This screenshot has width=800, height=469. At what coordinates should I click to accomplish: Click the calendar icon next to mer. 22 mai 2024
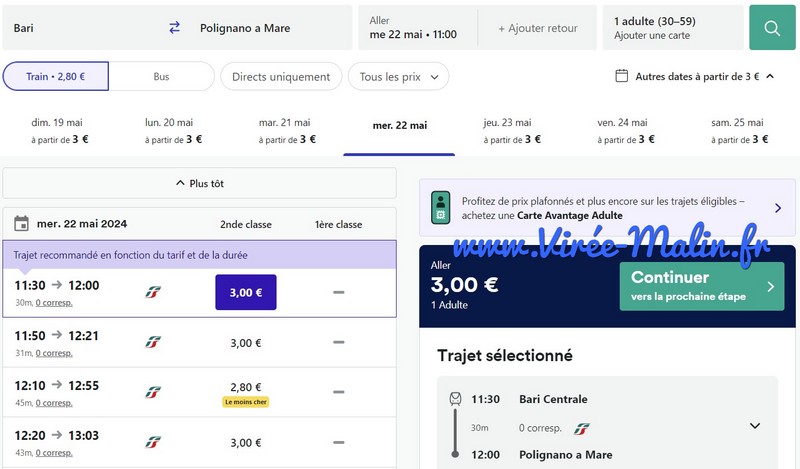tap(22, 224)
